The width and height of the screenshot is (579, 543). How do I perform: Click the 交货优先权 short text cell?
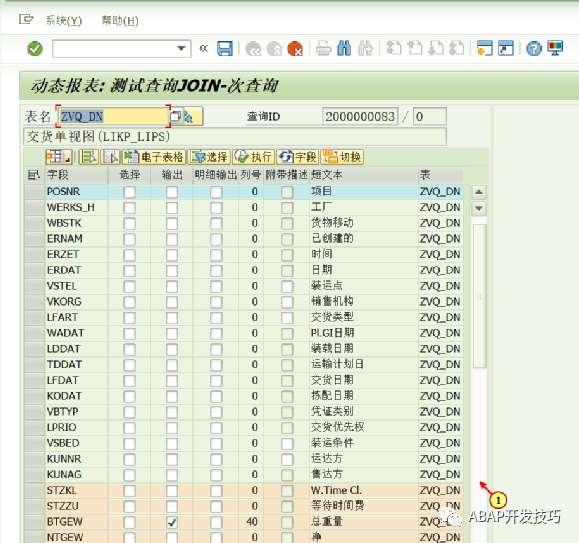pos(363,427)
